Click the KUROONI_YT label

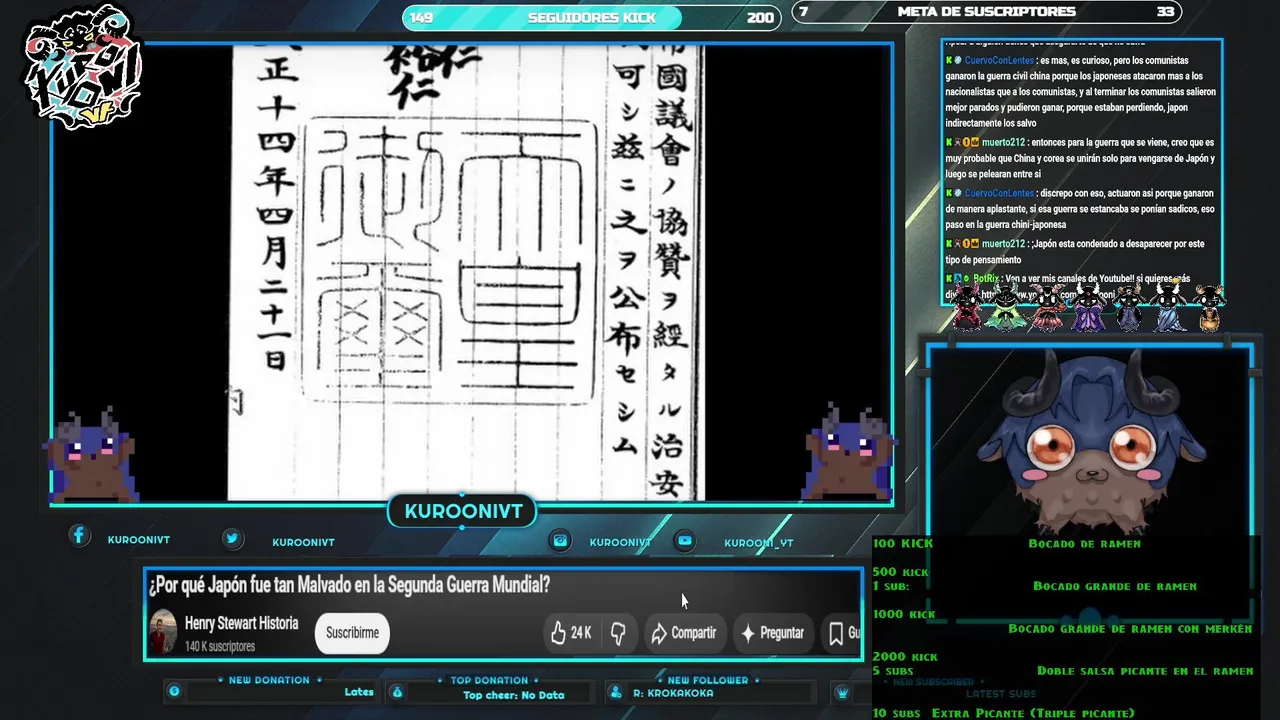pos(758,543)
